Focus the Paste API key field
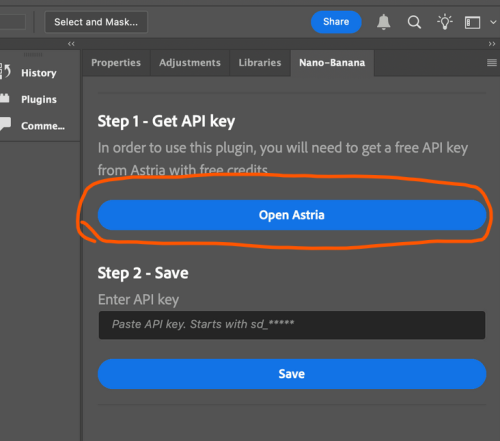Viewport: 500px width, 441px height. point(292,325)
